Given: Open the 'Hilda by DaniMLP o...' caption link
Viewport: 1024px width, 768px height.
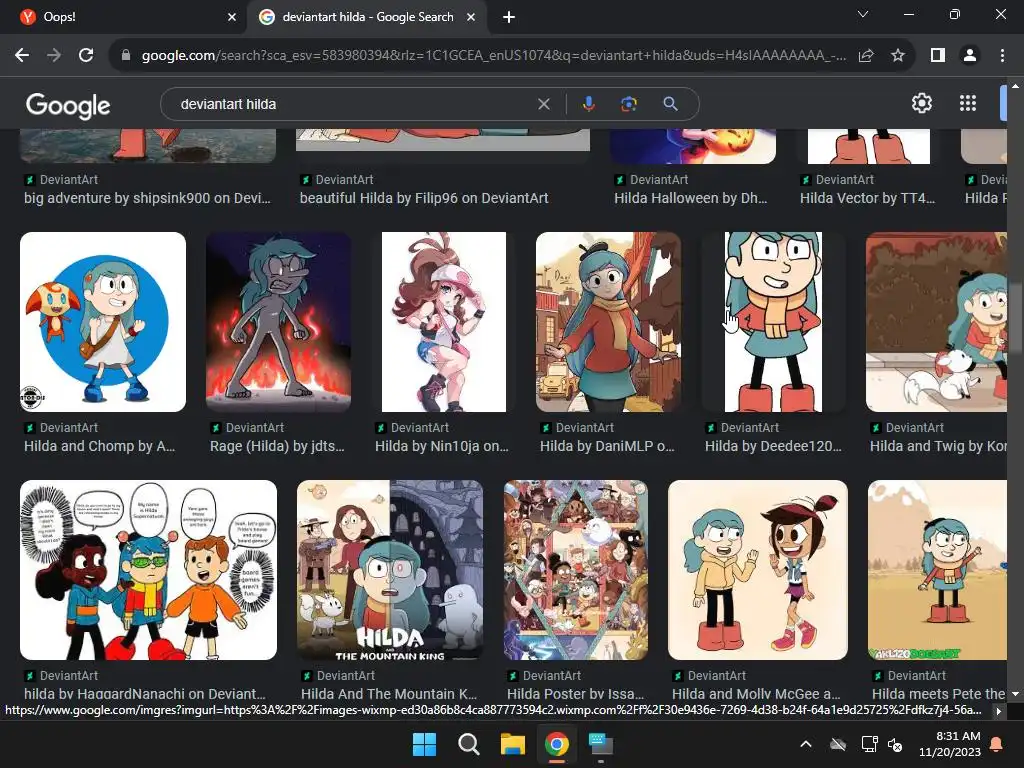Looking at the screenshot, I should [607, 446].
